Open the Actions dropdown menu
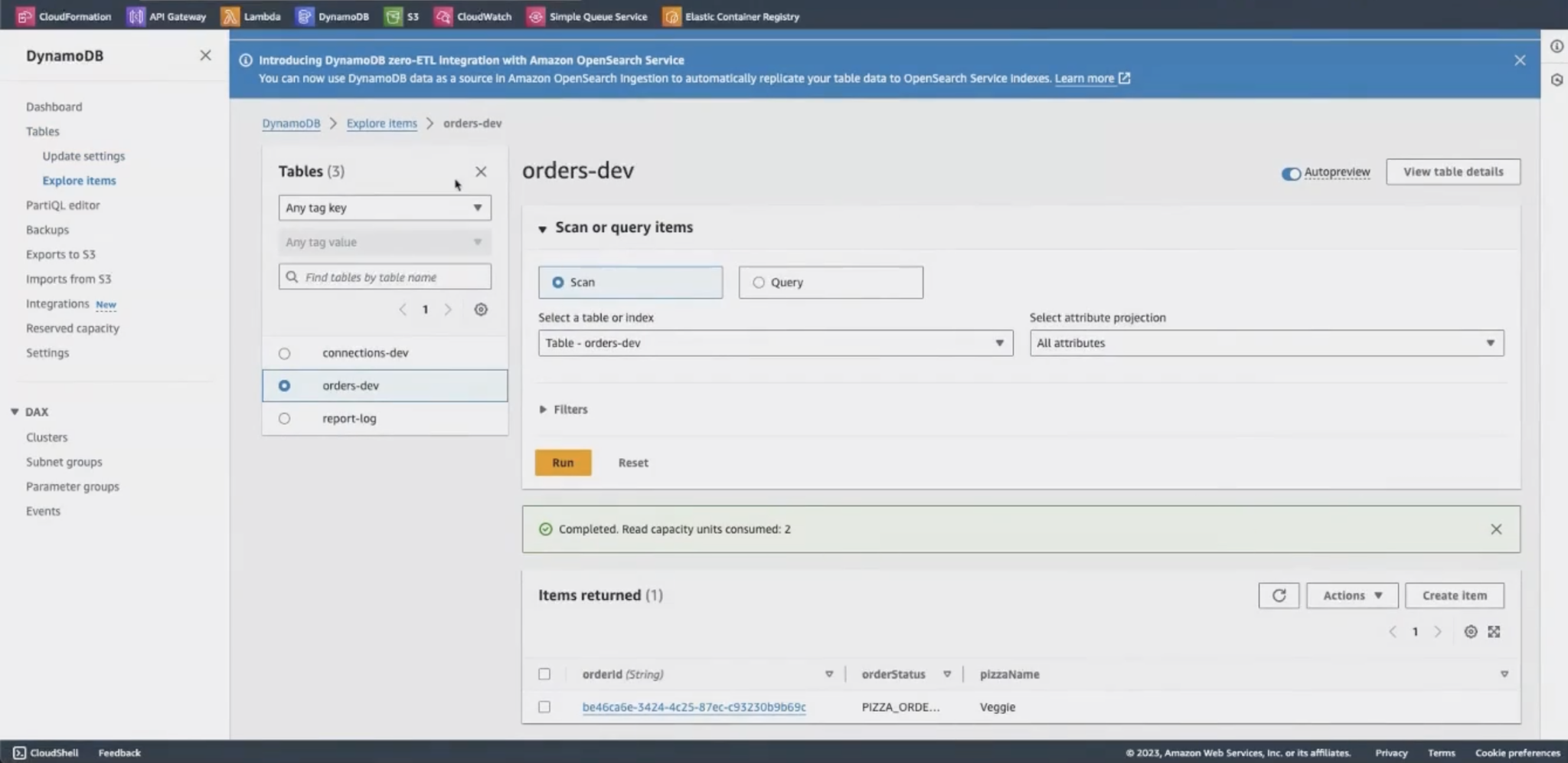Screen dimensions: 1568x763 [1352, 595]
